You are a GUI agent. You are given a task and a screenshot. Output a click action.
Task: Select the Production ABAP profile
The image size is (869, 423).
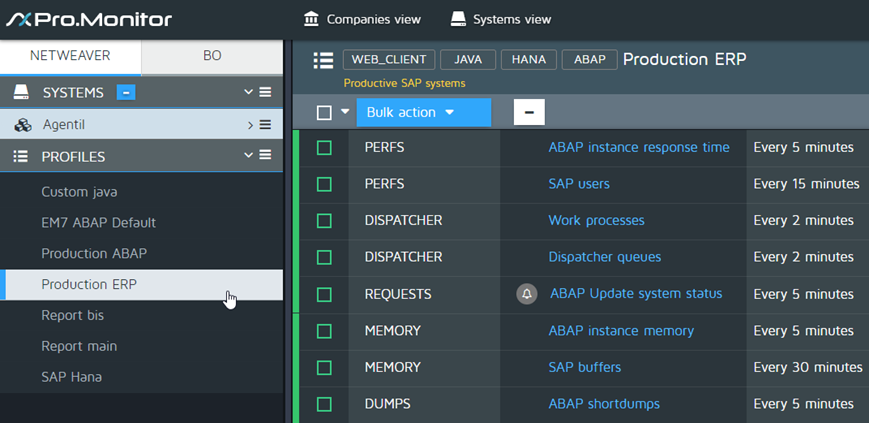94,254
